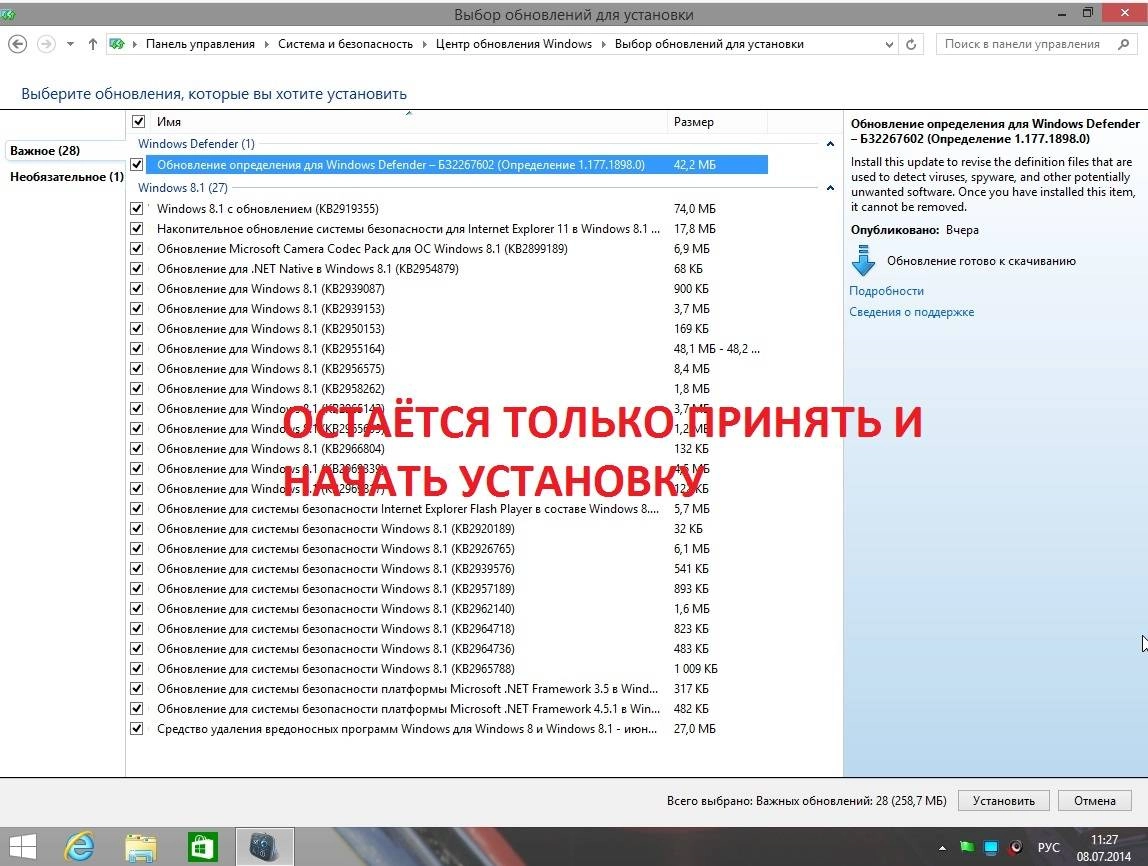Viewport: 1148px width, 866px height.
Task: Sort by the Имя column header
Action: 409,122
